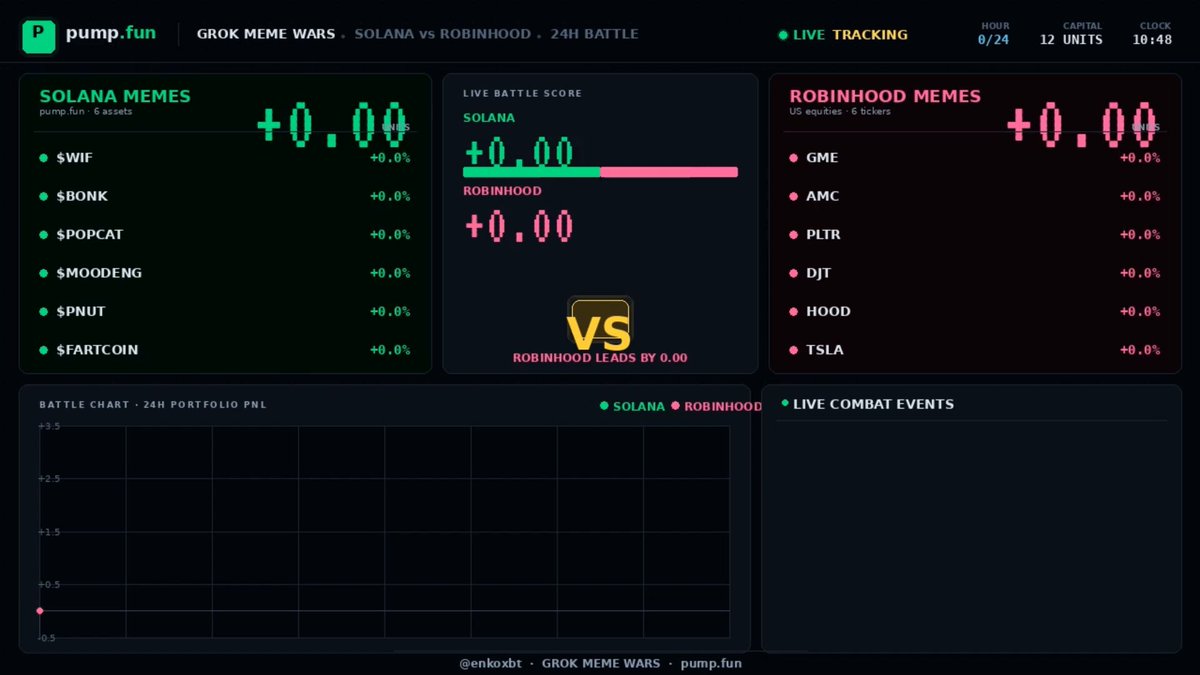Screen dimensions: 1200x675
Task: Click the green dot beside $MOODENG
Action: coord(43,273)
